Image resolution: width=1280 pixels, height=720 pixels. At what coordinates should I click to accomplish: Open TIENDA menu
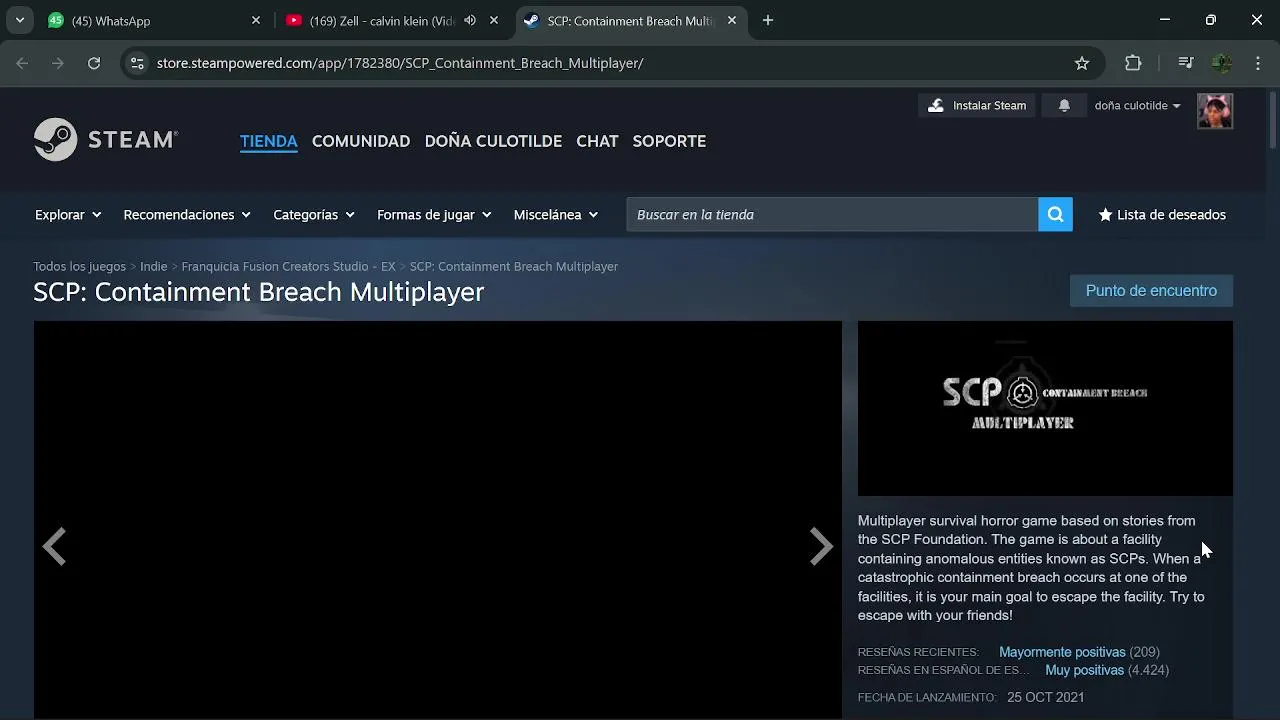point(269,141)
